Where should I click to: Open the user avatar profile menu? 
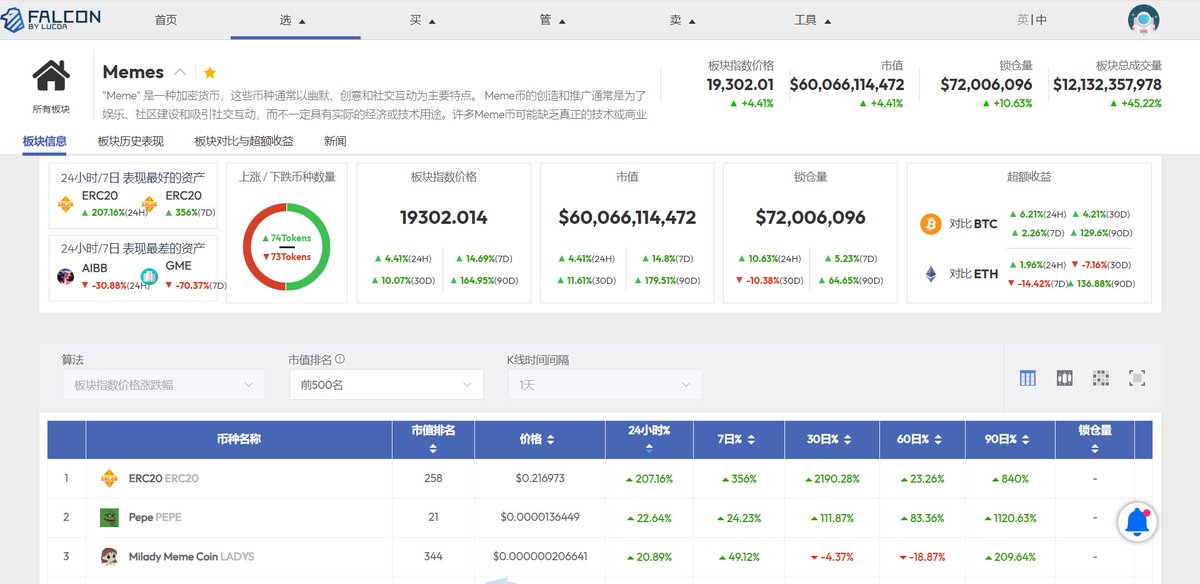(x=1143, y=19)
